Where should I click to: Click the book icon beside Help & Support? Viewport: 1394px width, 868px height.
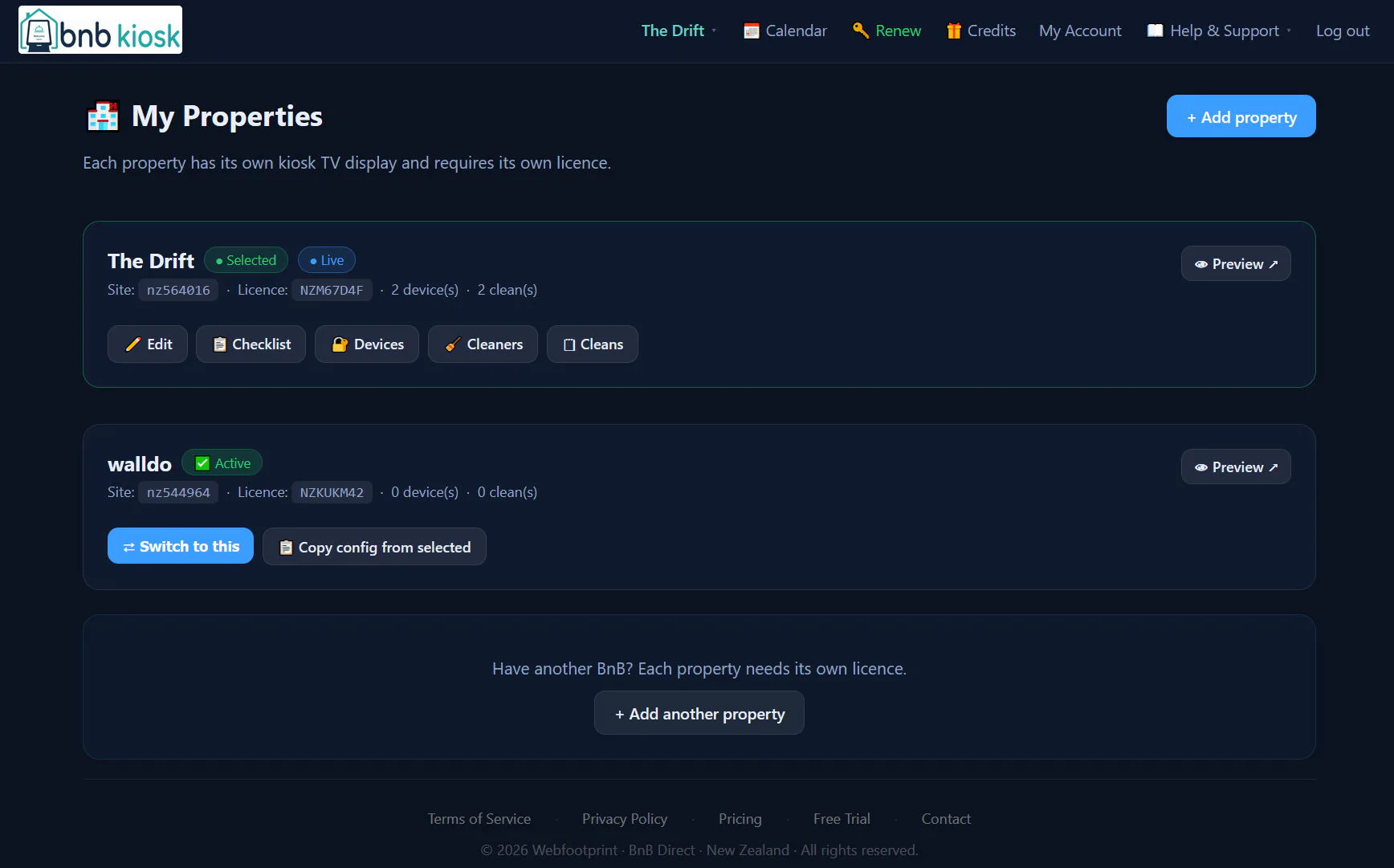click(x=1155, y=31)
